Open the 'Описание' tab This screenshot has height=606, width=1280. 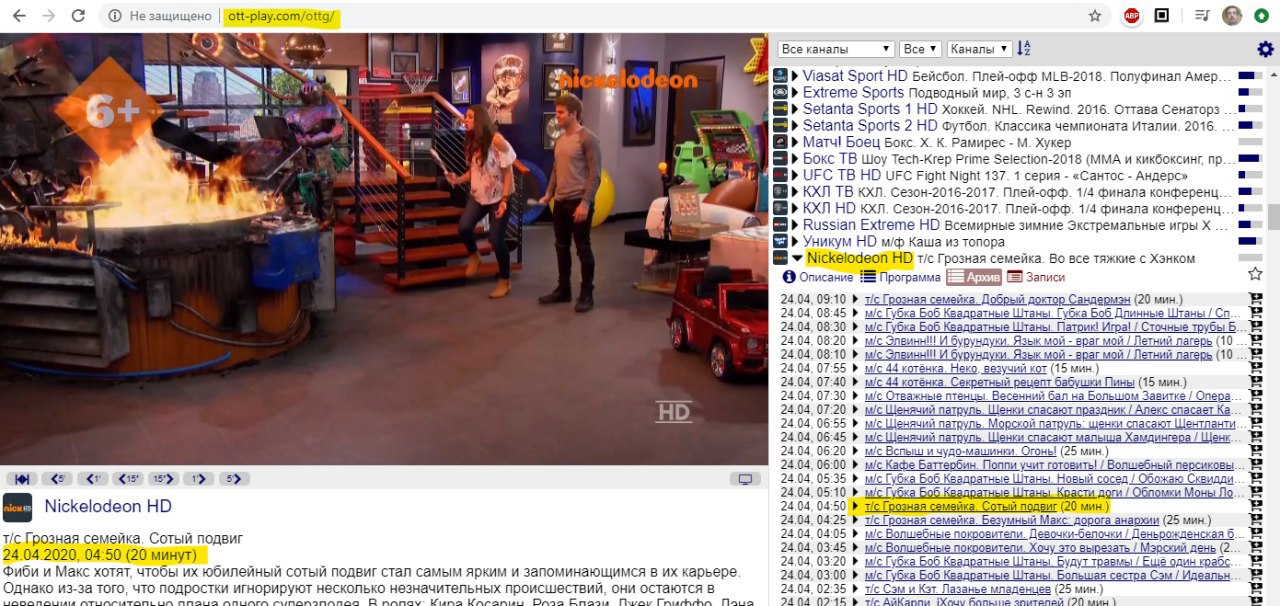click(818, 277)
